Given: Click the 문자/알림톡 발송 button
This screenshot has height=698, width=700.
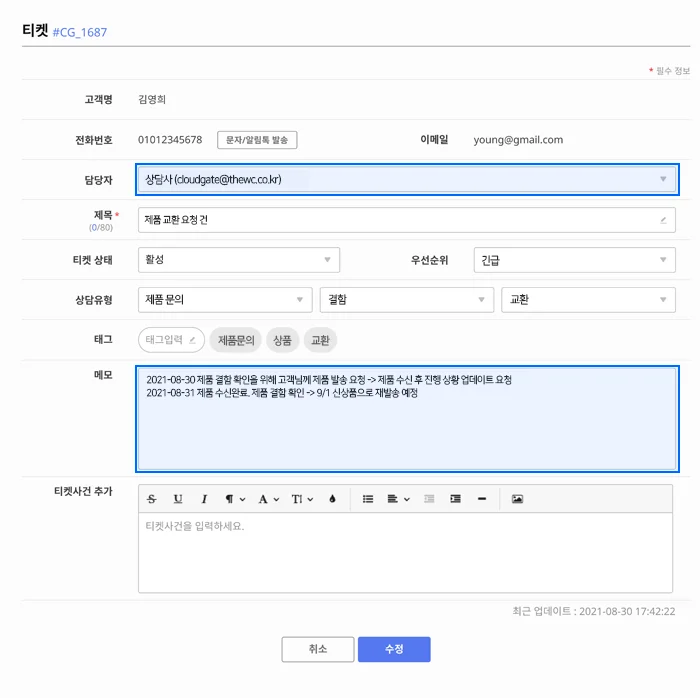Looking at the screenshot, I should coord(257,140).
